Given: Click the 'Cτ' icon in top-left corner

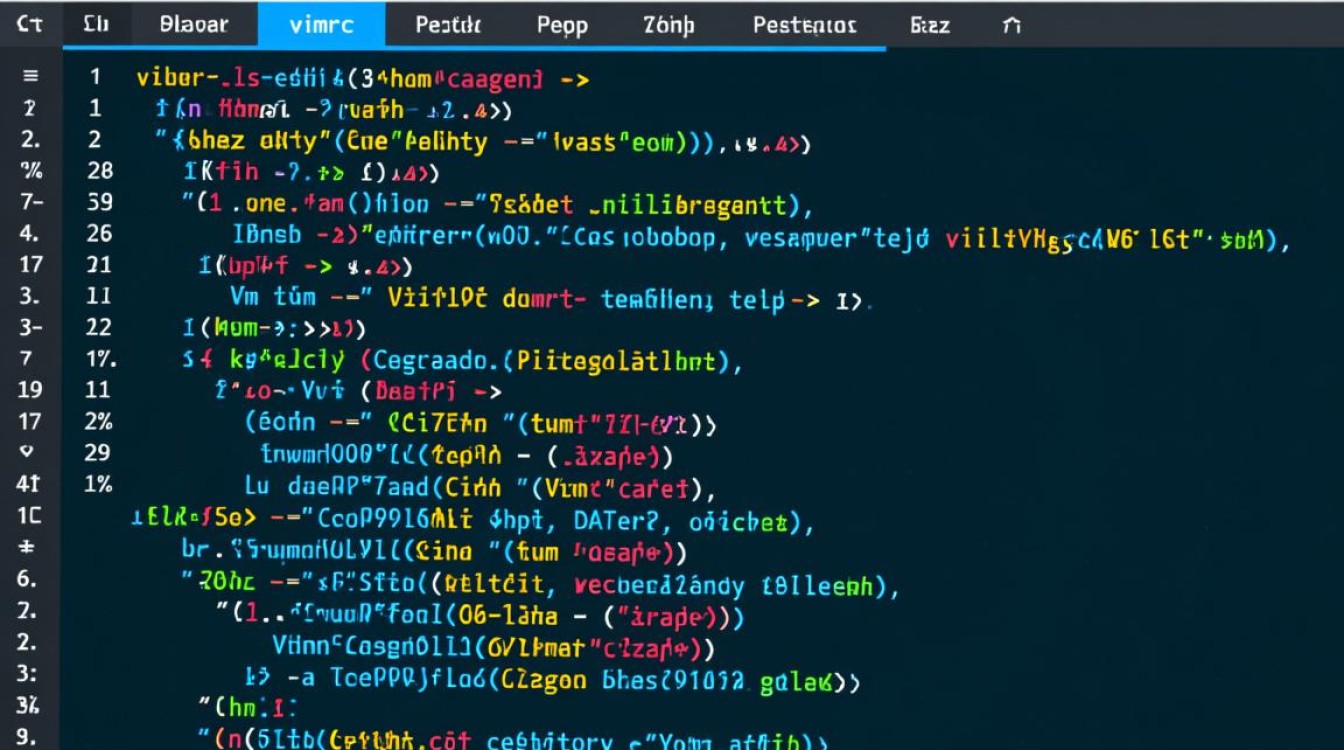Looking at the screenshot, I should pos(30,25).
